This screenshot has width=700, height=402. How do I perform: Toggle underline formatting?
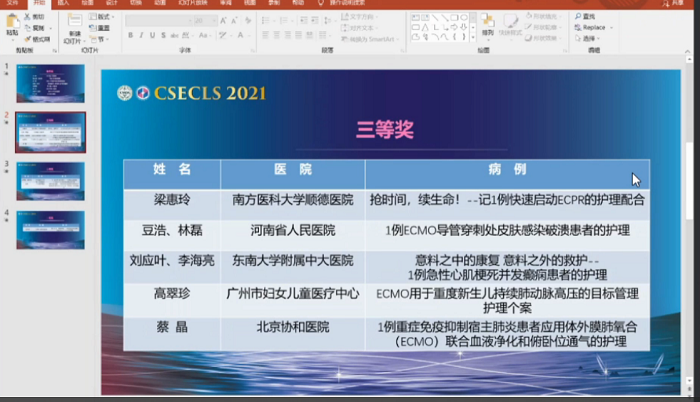point(153,36)
